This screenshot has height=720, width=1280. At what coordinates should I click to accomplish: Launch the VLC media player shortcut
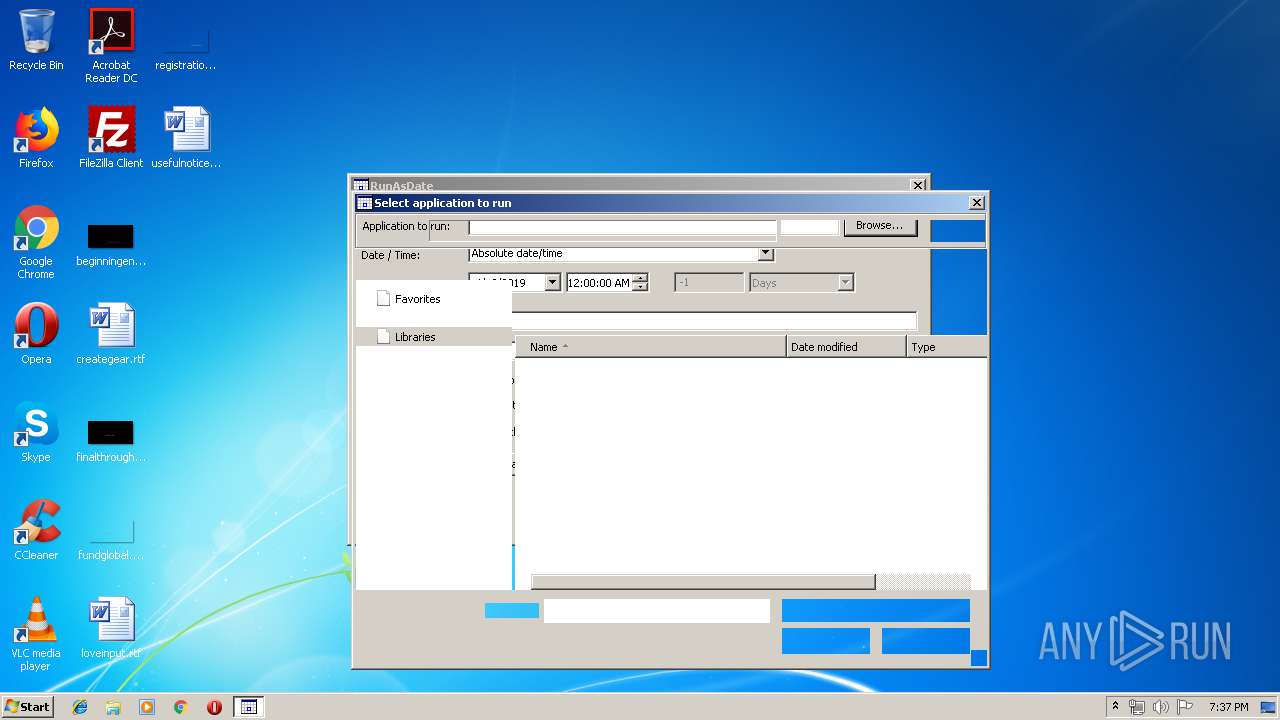pyautogui.click(x=36, y=634)
